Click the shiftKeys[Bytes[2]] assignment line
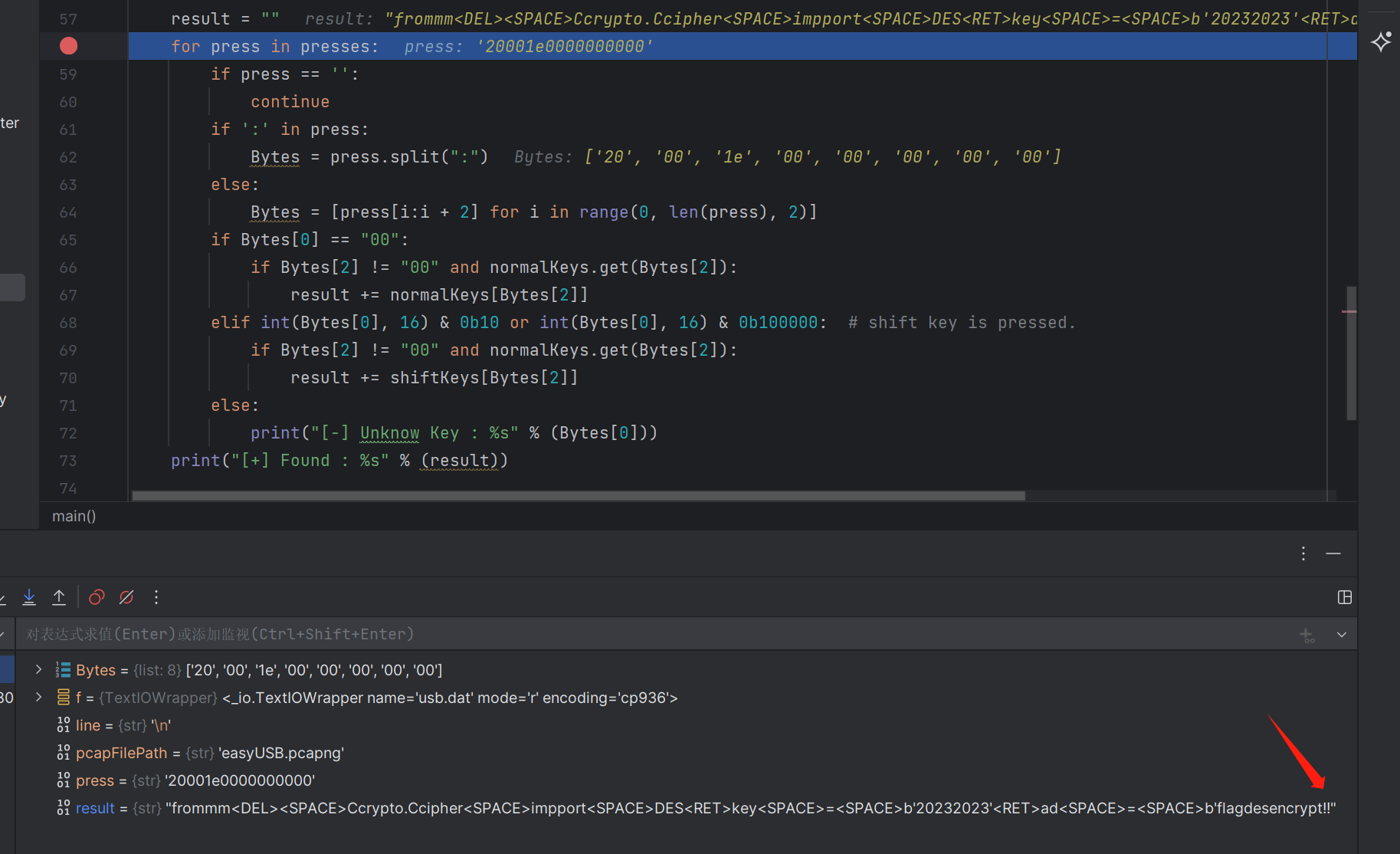This screenshot has height=854, width=1400. click(434, 378)
